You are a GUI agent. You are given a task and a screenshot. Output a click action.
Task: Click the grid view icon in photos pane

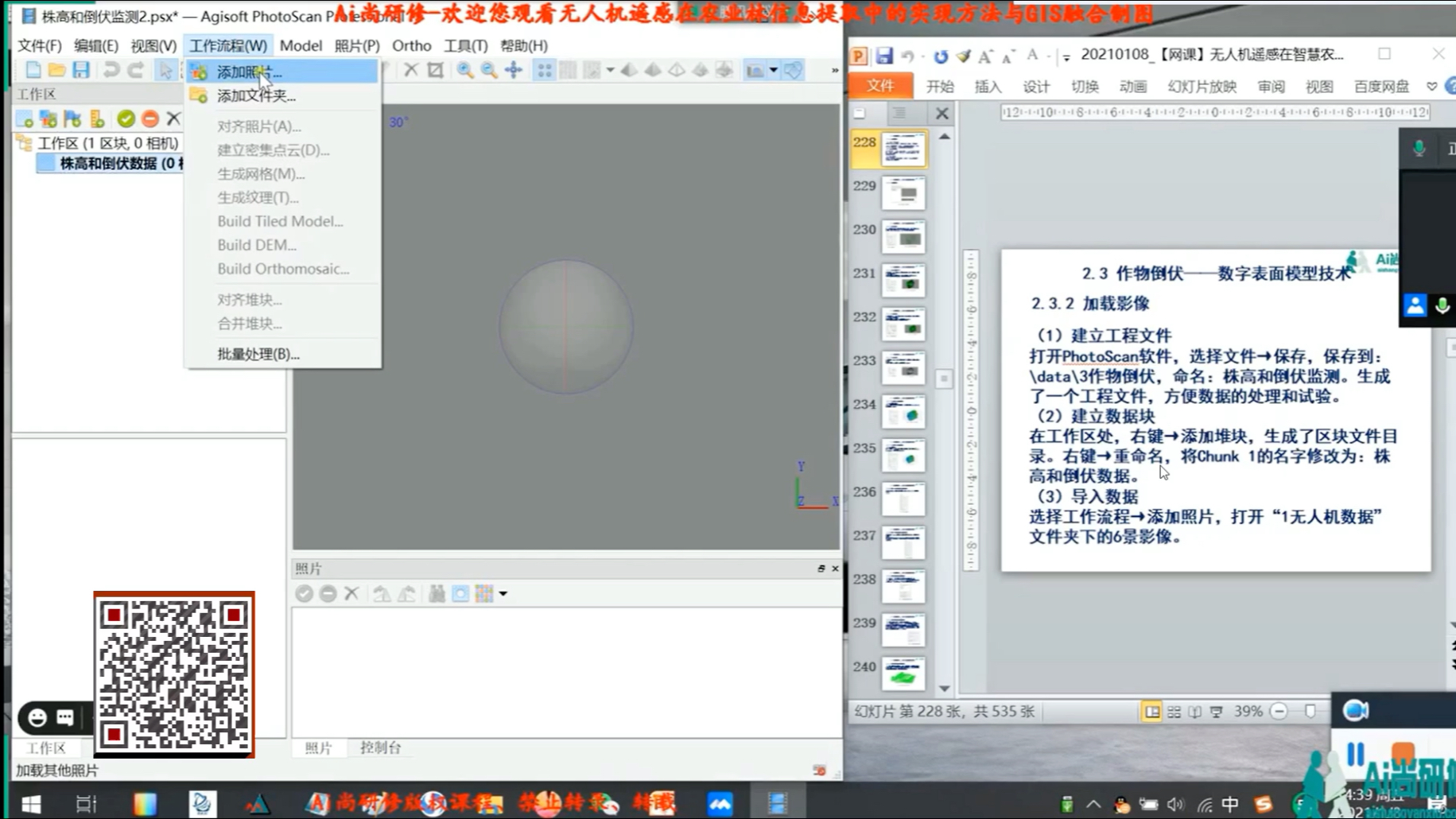484,593
